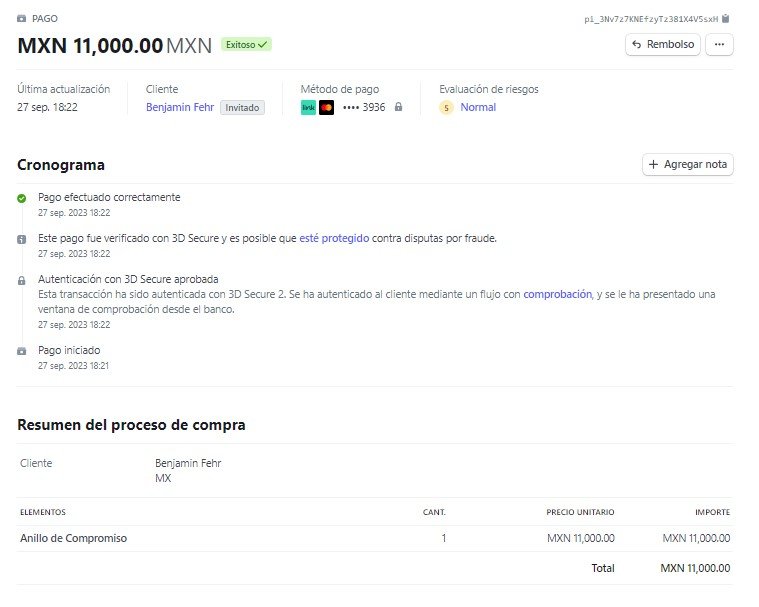Image resolution: width=759 pixels, height=607 pixels.
Task: Follow the 'esté protegido' link
Action: tap(334, 238)
